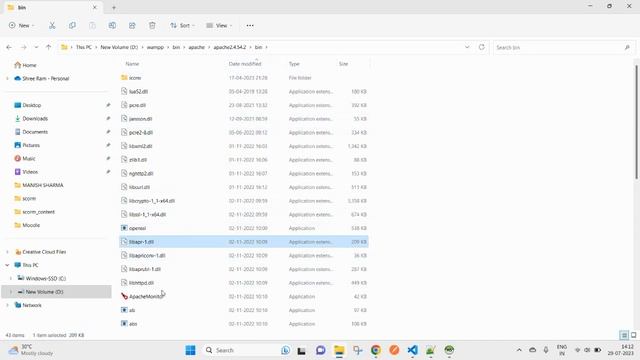Switch to large icons view in status bar
Image resolution: width=640 pixels, height=360 pixels.
click(633, 335)
